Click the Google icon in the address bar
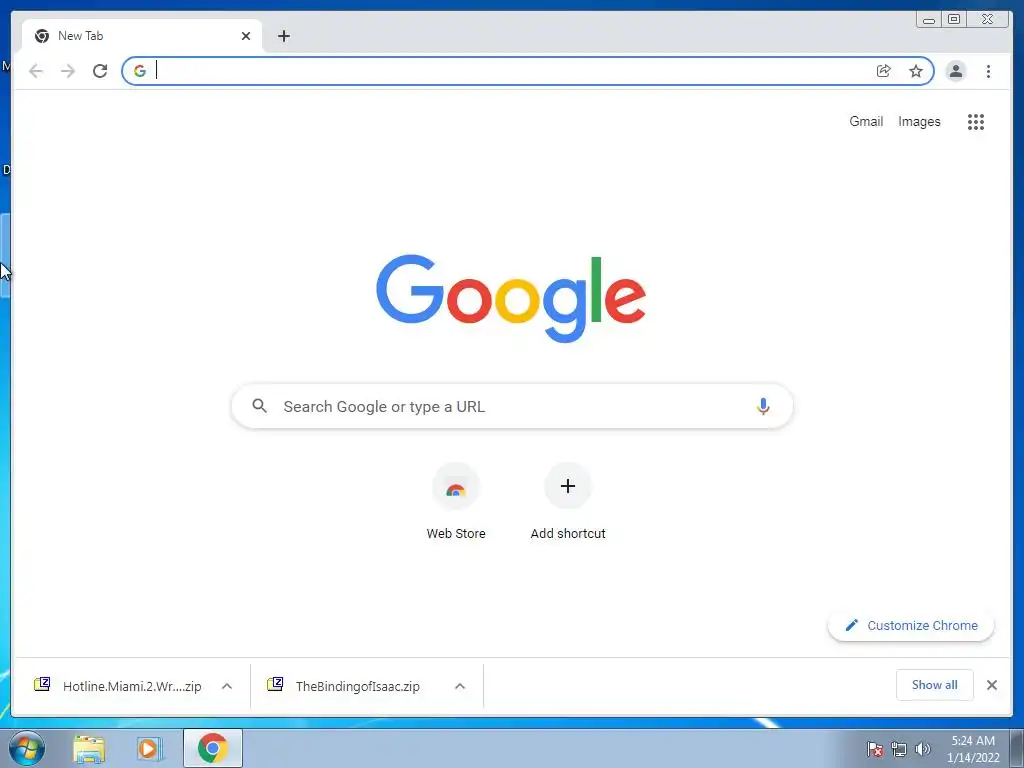1024x768 pixels. point(139,71)
